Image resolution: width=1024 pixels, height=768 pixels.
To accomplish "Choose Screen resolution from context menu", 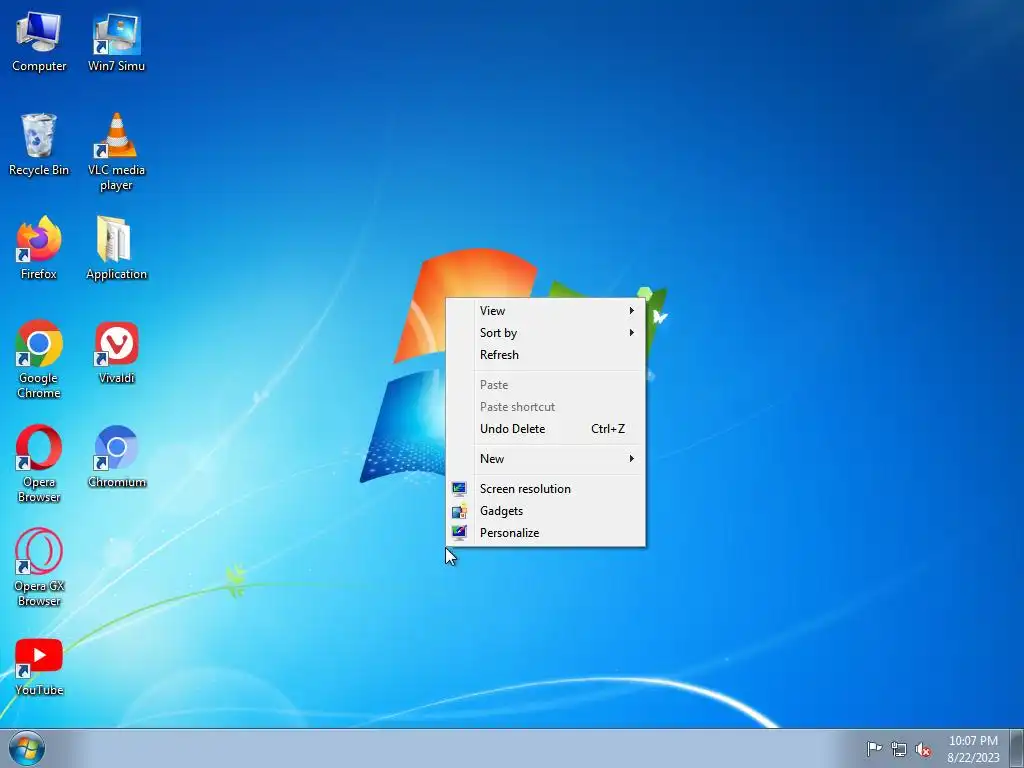I will click(545, 489).
